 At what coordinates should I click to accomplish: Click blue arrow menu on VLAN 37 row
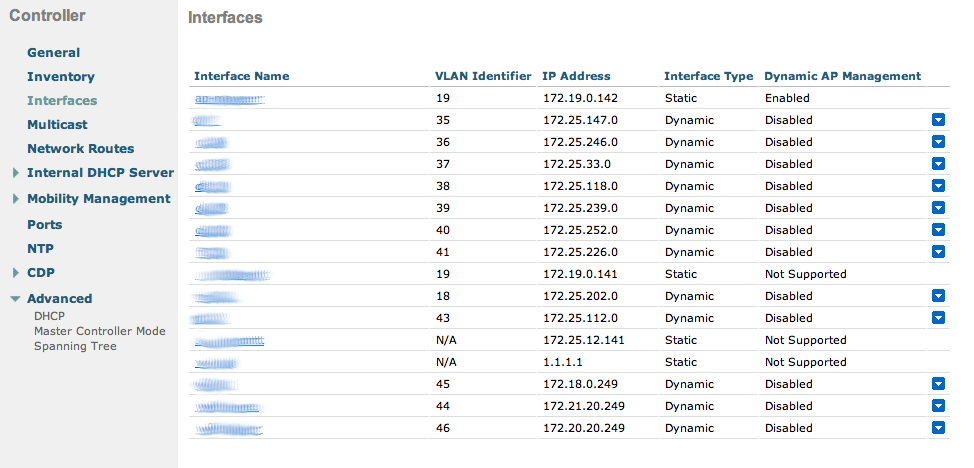(x=938, y=164)
